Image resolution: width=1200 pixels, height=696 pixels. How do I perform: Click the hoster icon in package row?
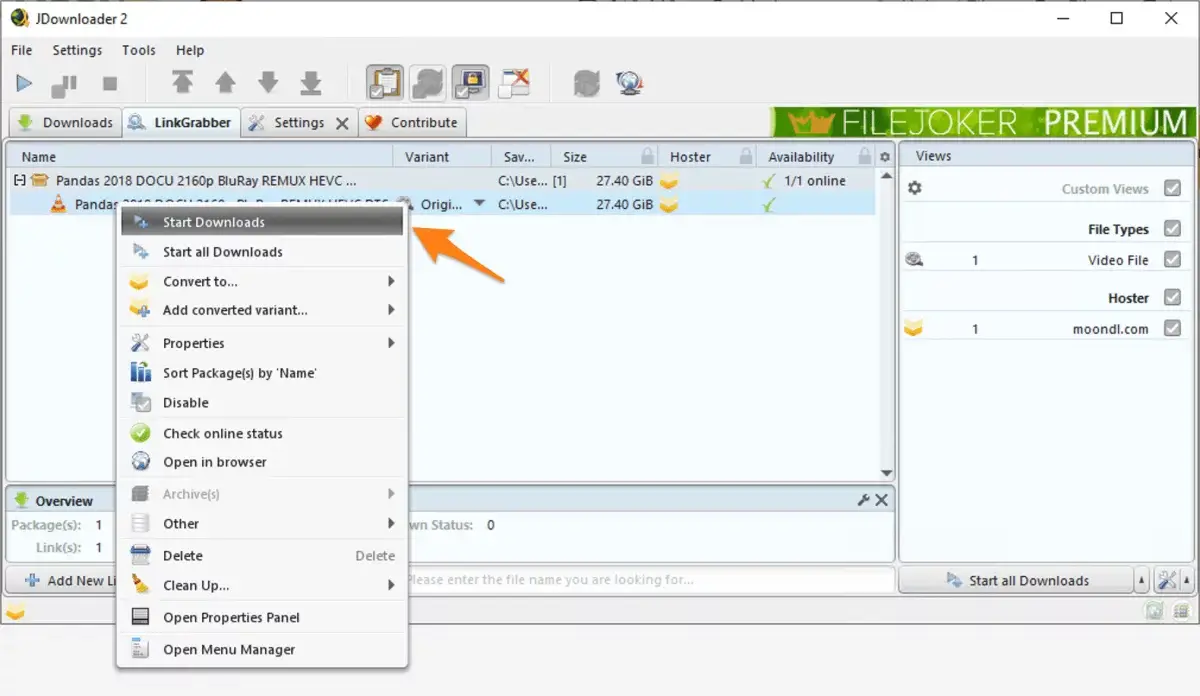click(x=668, y=181)
